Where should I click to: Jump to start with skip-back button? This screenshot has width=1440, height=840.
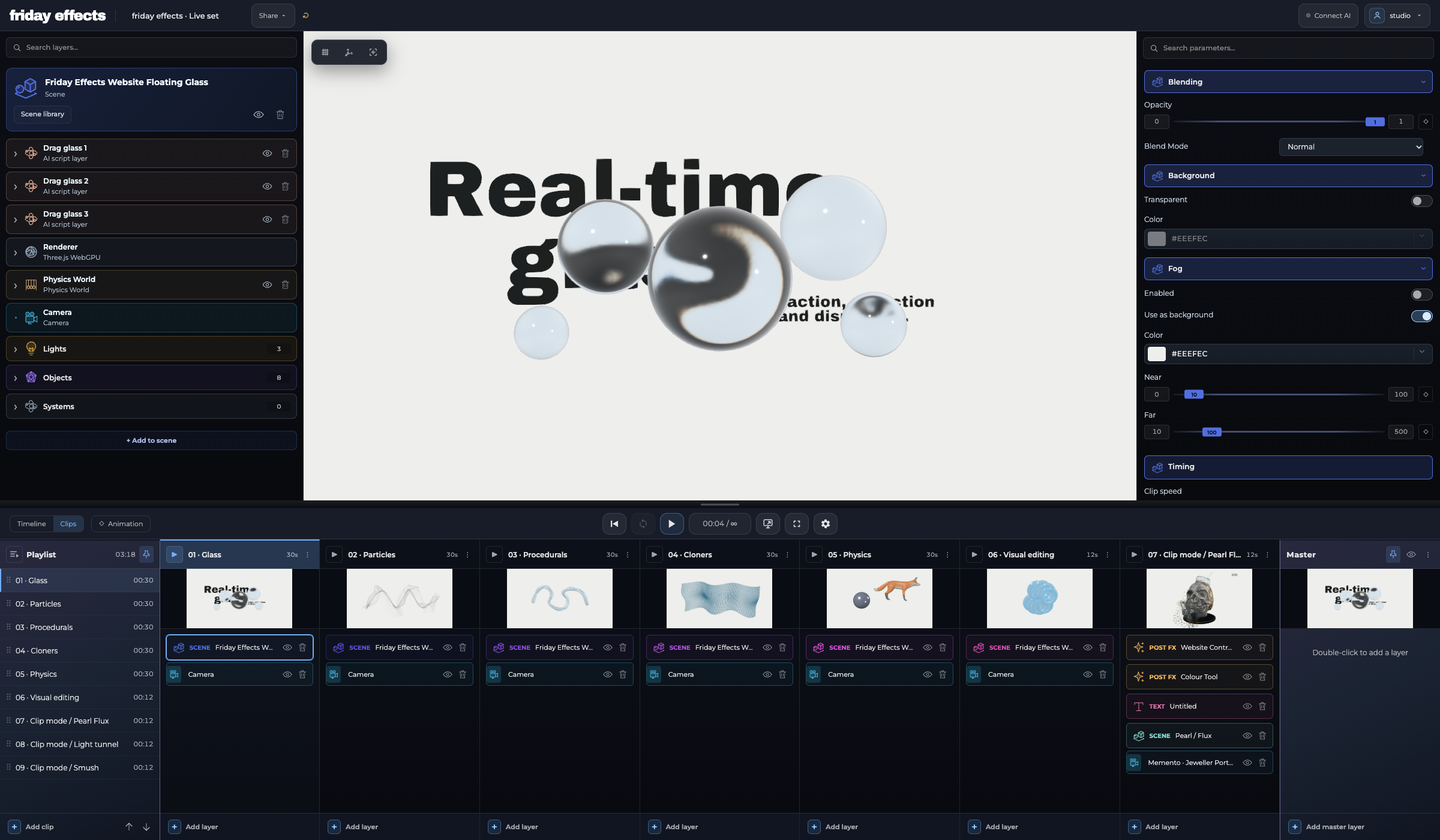(x=614, y=524)
